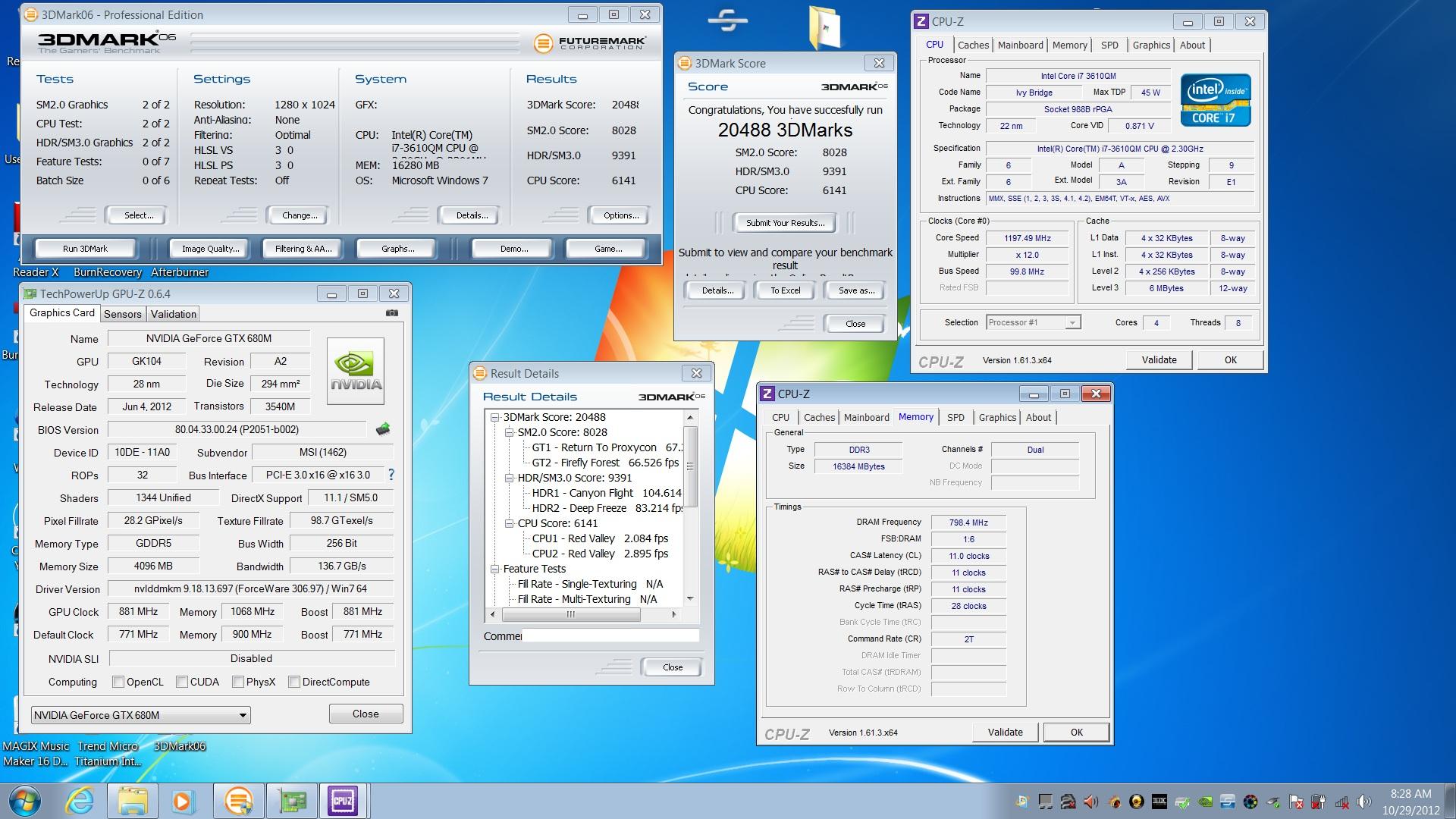1456x819 pixels.
Task: Click OK in the bottom CPU-Z window
Action: coord(1076,732)
